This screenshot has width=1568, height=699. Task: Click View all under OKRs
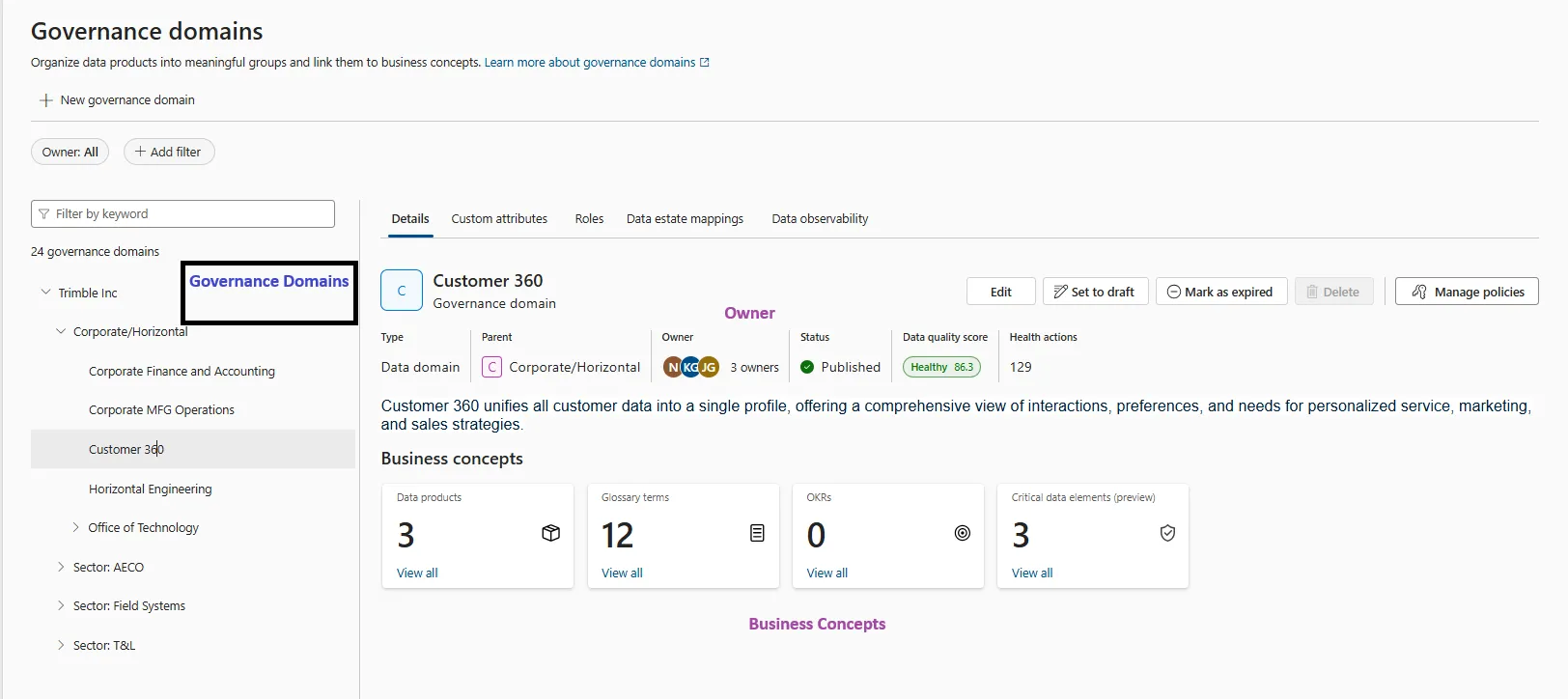(x=827, y=573)
